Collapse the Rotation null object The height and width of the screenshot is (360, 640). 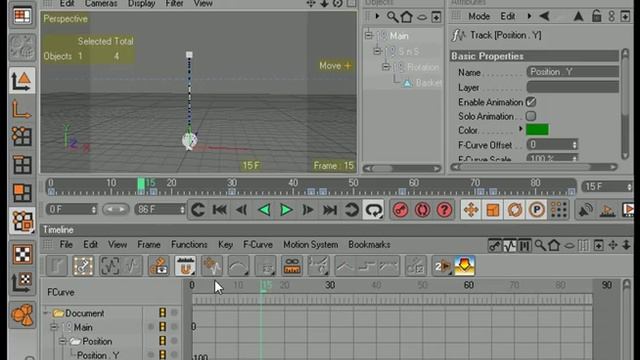pyautogui.click(x=386, y=67)
